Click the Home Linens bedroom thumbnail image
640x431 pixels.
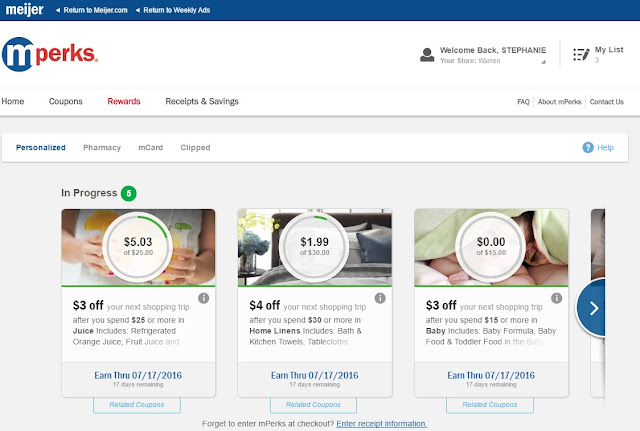[315, 247]
